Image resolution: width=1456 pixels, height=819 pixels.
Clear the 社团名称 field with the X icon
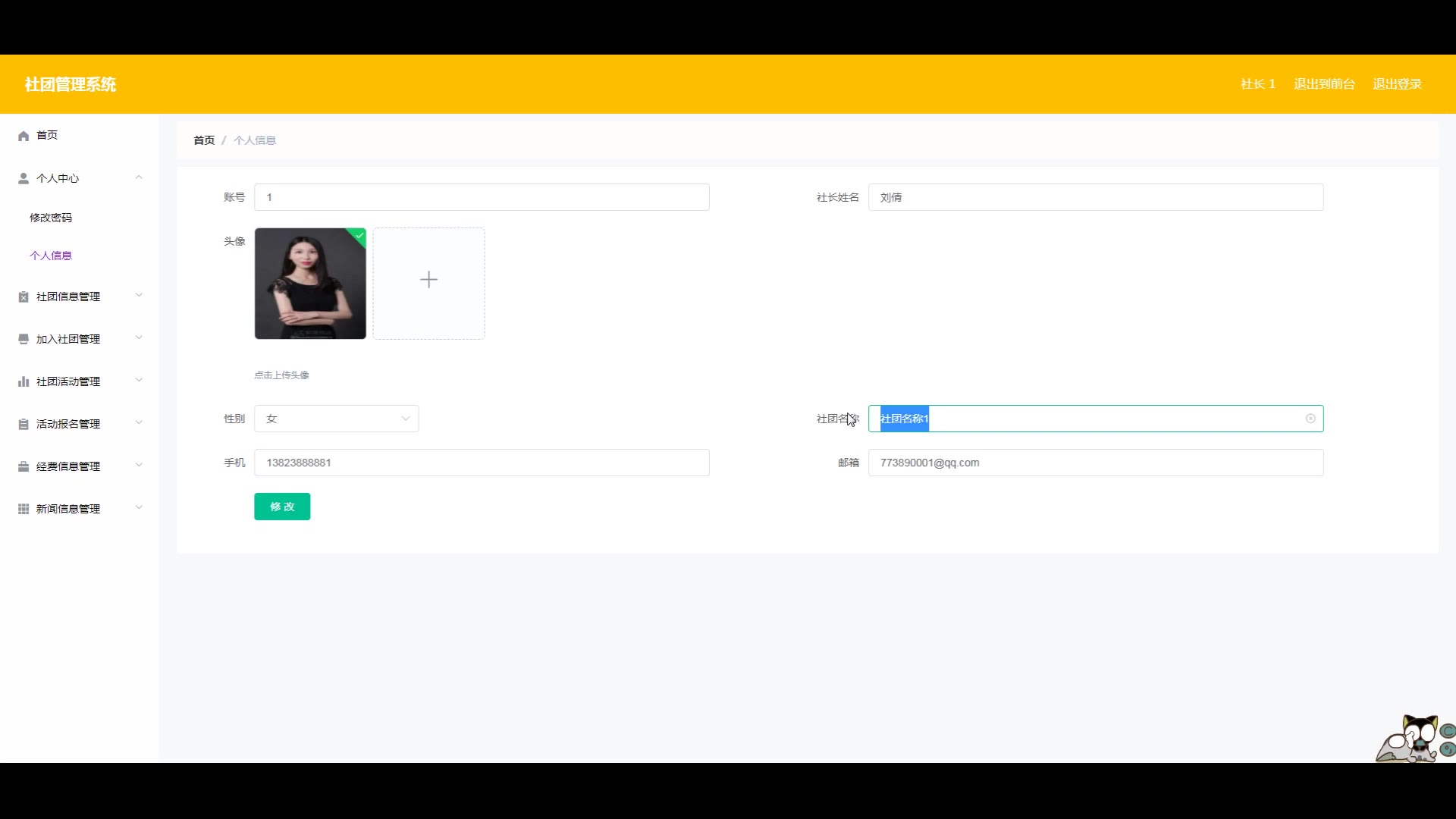pos(1310,419)
